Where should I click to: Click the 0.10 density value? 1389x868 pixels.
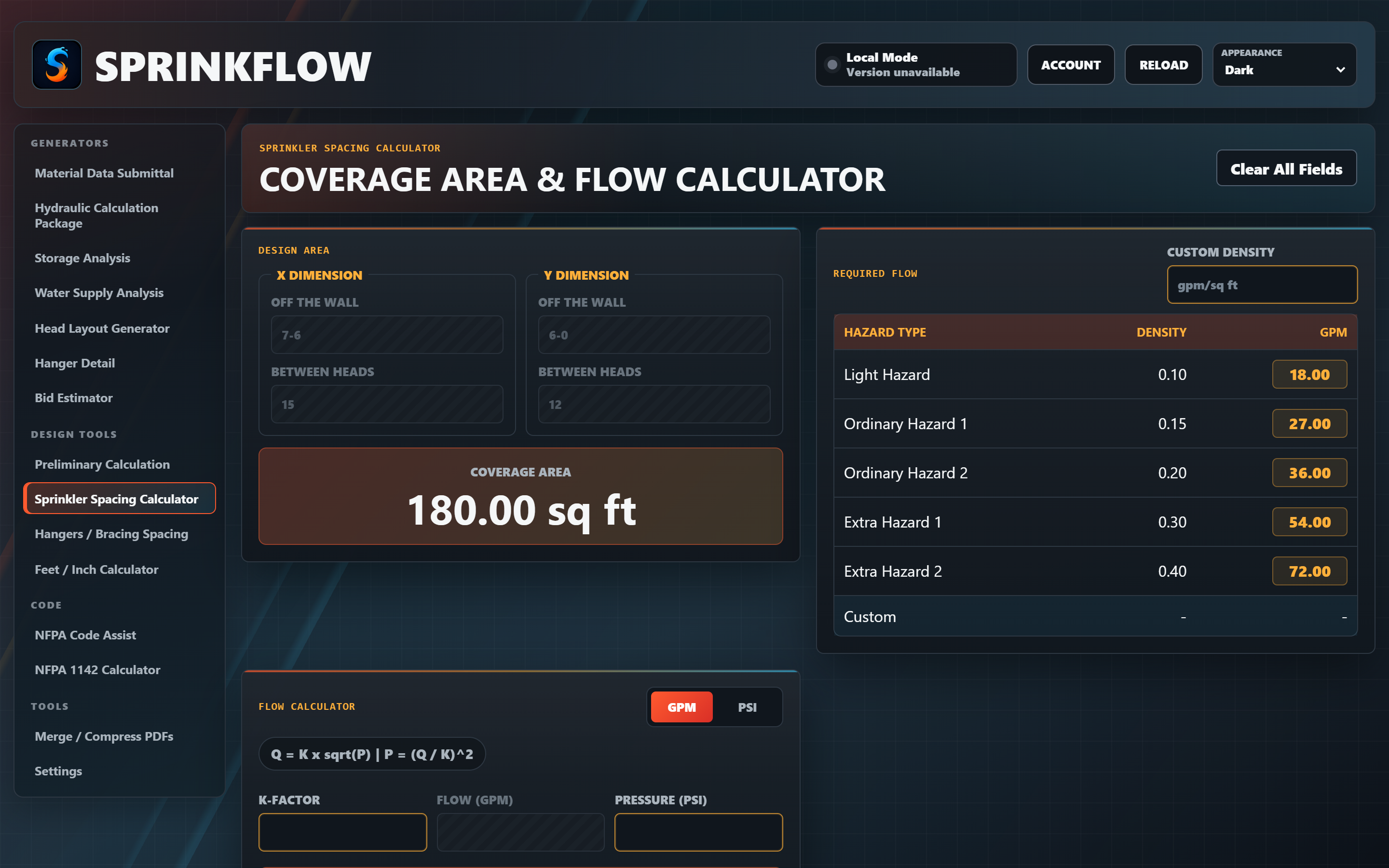pos(1171,374)
